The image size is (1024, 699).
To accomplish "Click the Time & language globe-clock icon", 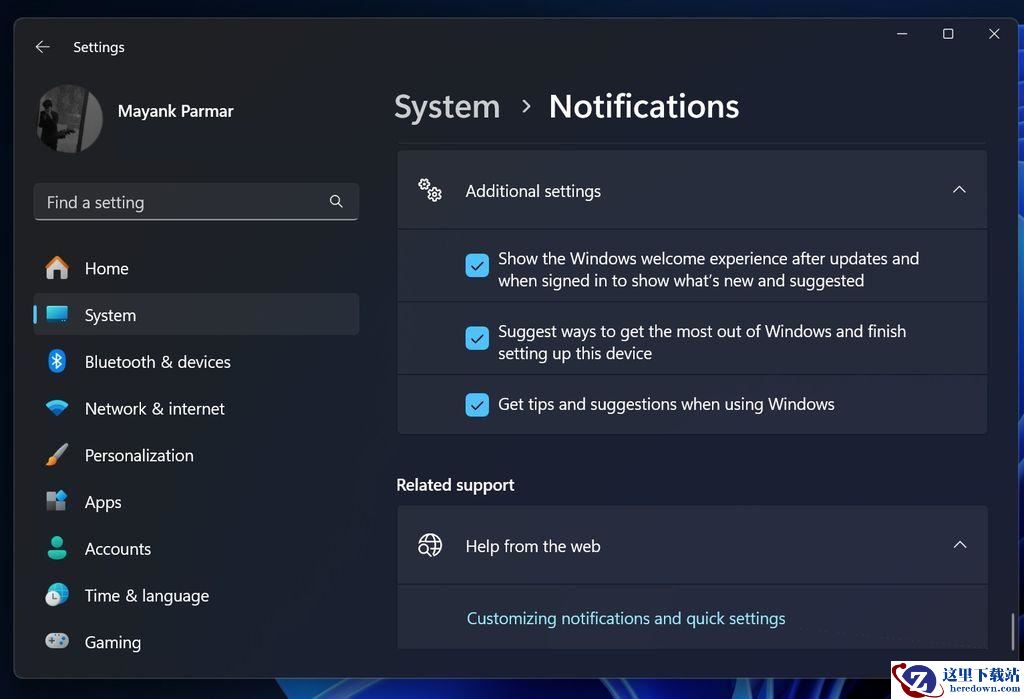I will click(x=57, y=595).
